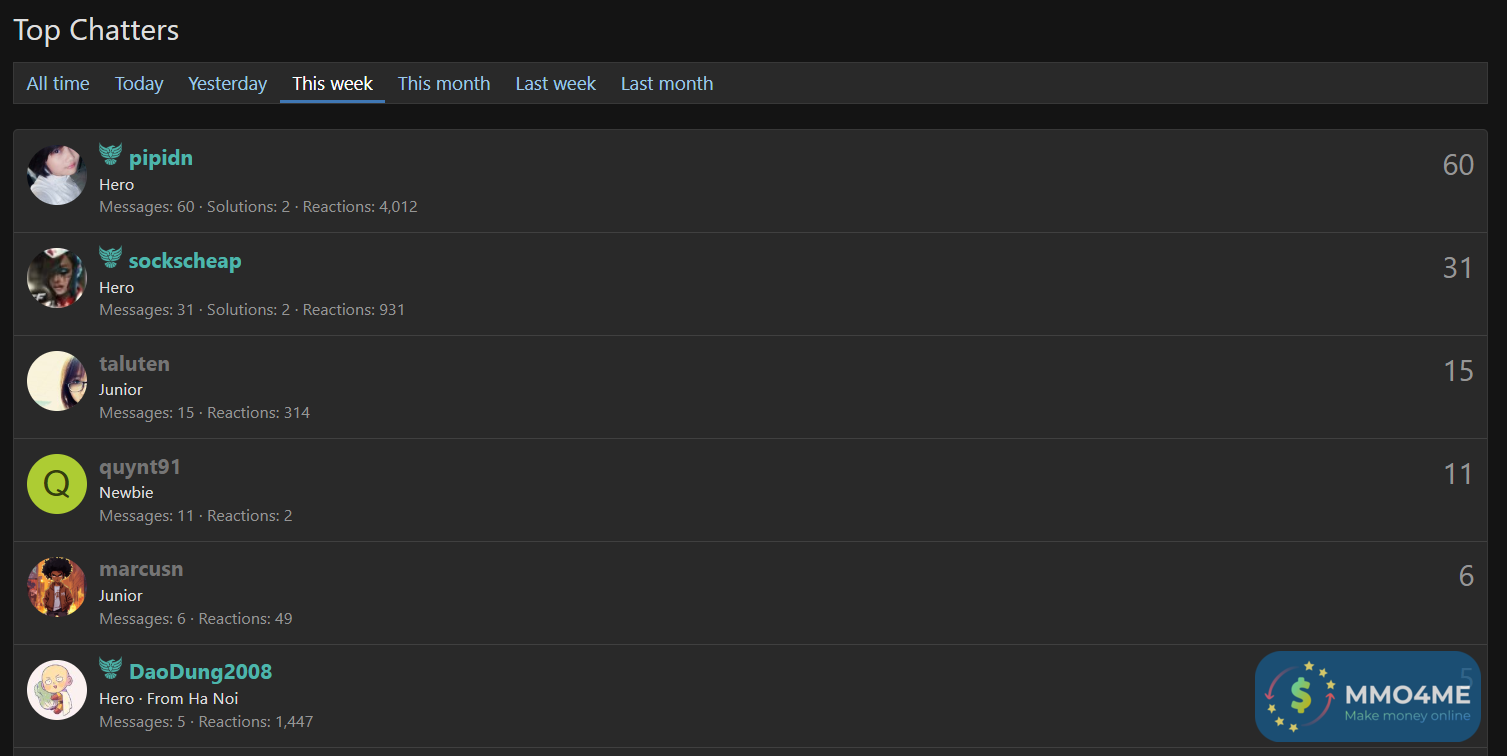This screenshot has width=1507, height=756.
Task: Open the This month tab
Action: (444, 84)
